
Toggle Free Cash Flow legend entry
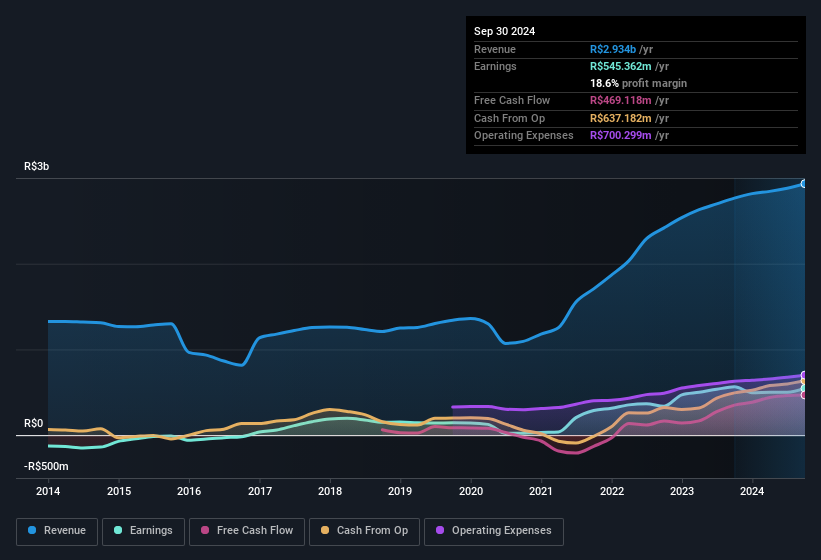[248, 530]
